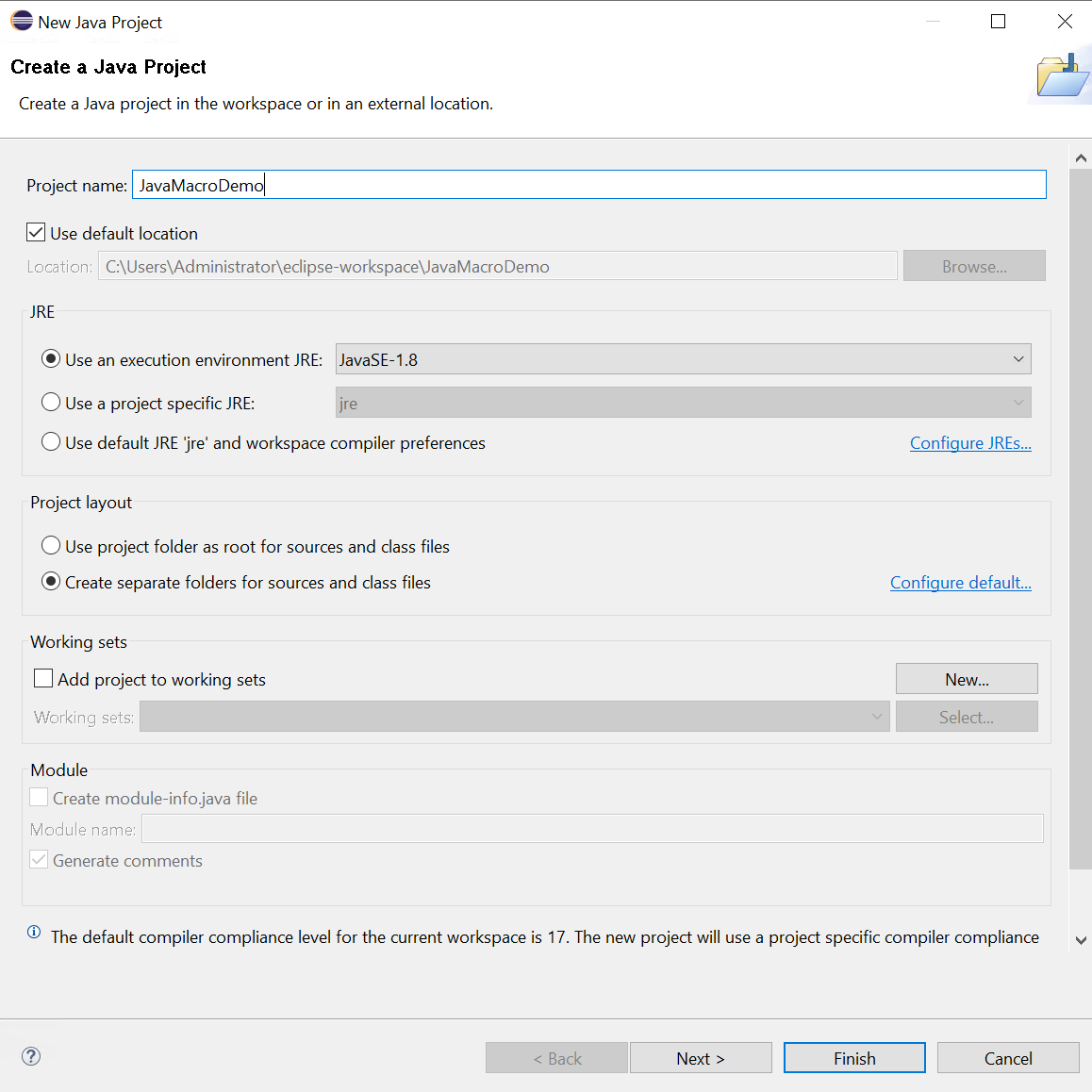Open the Working sets combo box
The height and width of the screenshot is (1092, 1092).
(514, 717)
